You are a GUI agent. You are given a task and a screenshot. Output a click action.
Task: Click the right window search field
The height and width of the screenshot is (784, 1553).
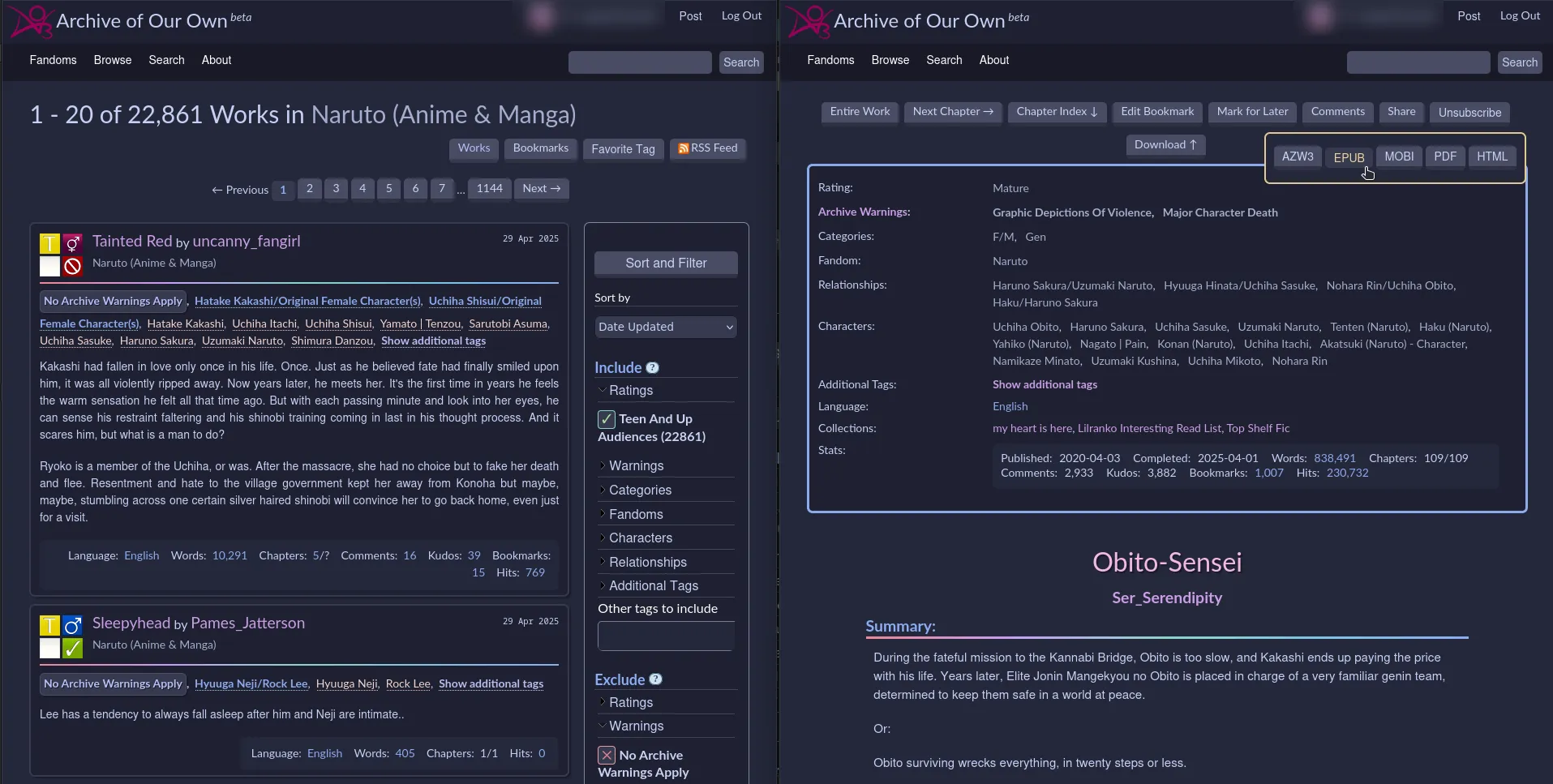(1418, 62)
